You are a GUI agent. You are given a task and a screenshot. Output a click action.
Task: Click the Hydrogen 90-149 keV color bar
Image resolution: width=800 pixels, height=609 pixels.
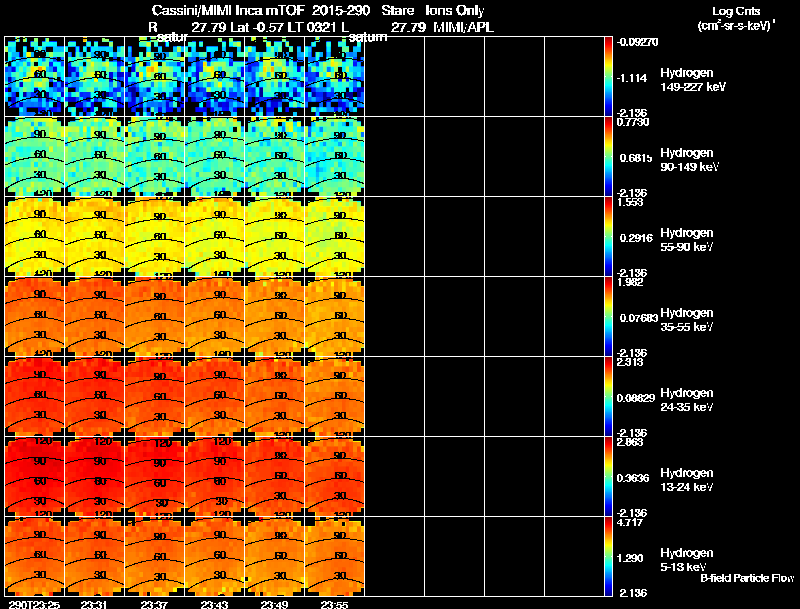point(608,157)
